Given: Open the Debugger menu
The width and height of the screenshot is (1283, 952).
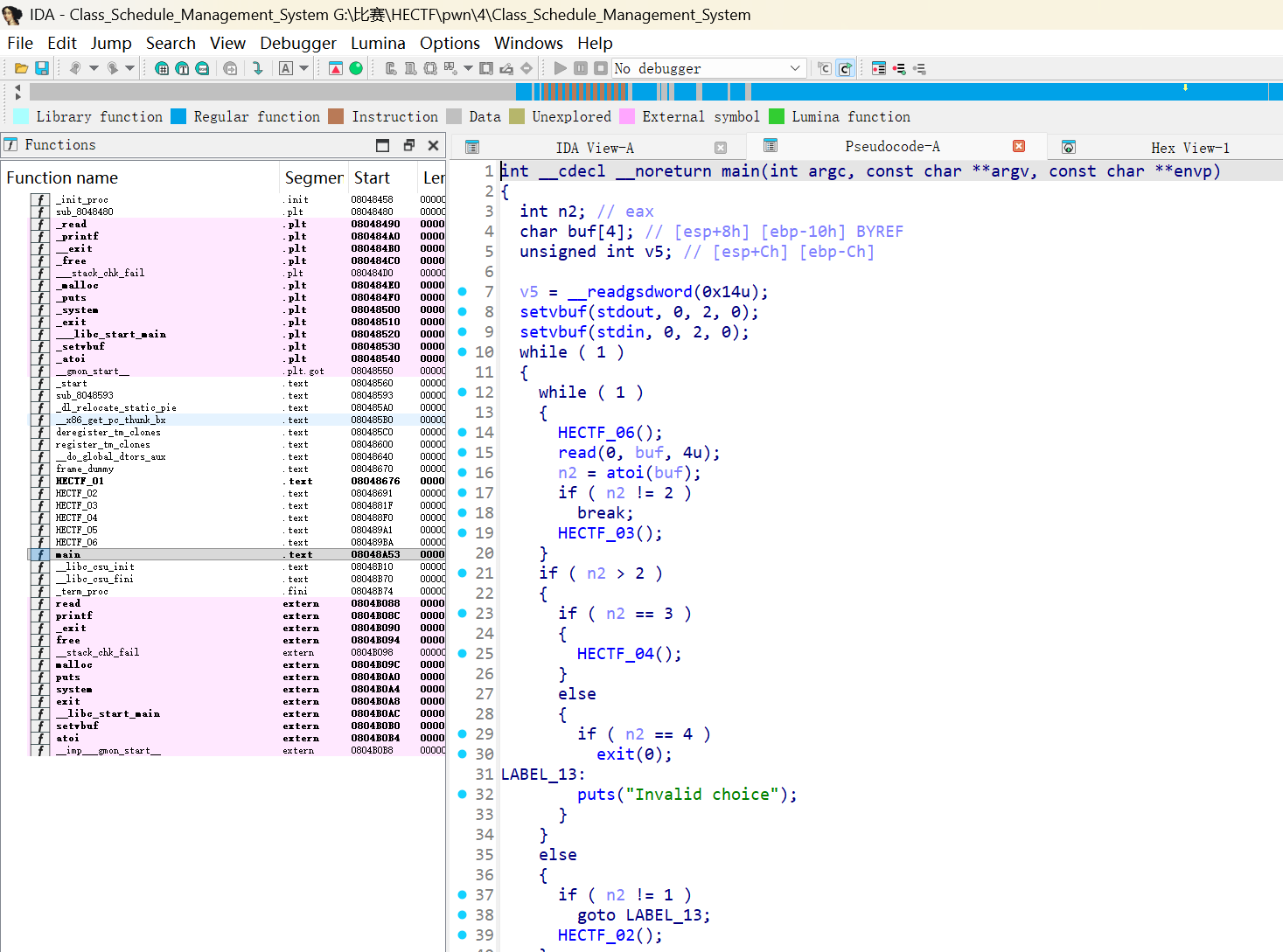Looking at the screenshot, I should coord(297,42).
